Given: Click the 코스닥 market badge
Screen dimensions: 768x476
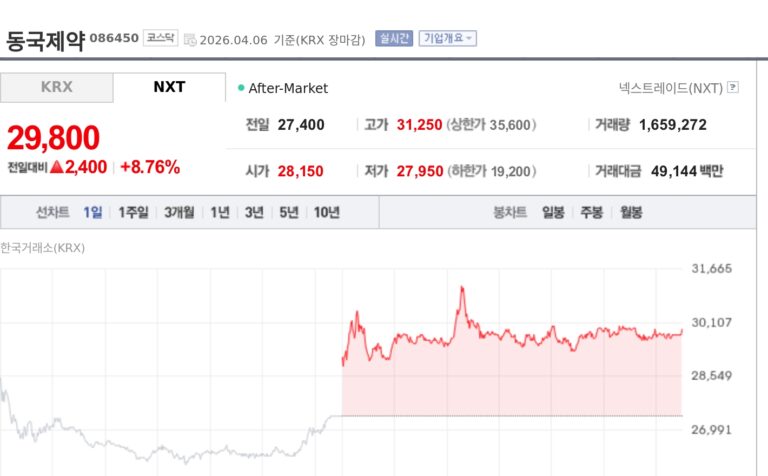Looking at the screenshot, I should tap(160, 39).
